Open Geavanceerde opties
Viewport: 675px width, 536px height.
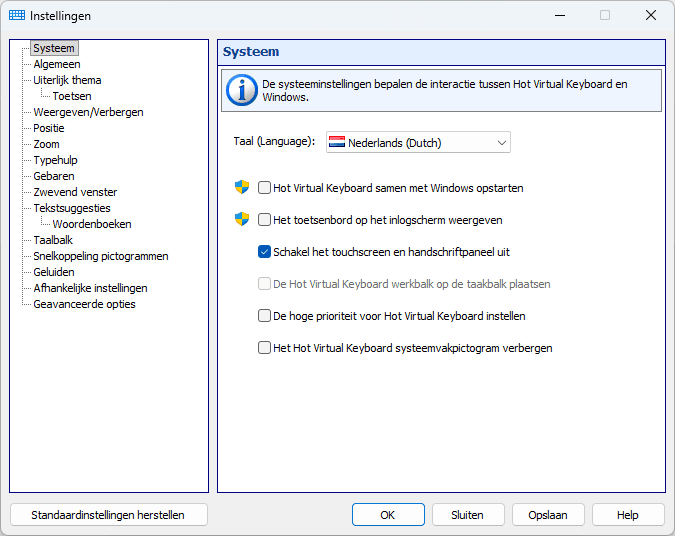point(84,304)
